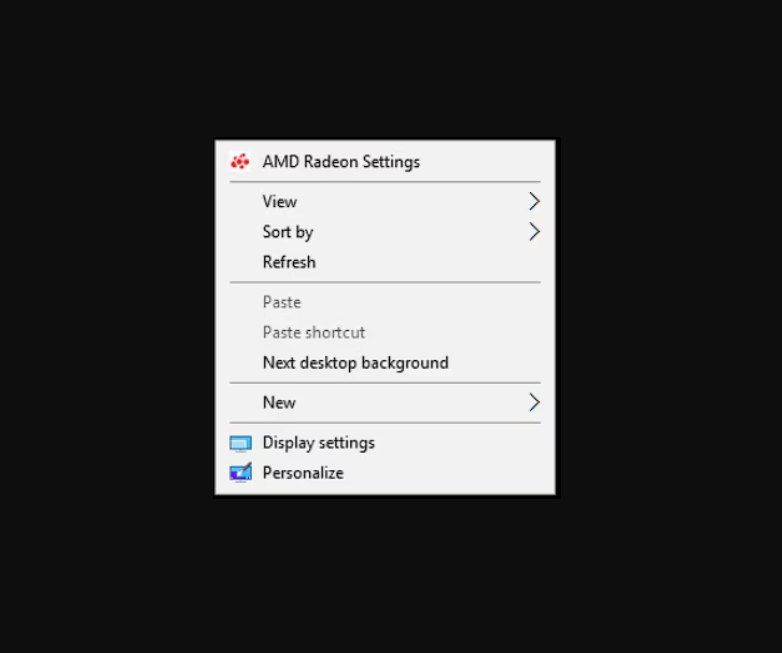
Task: Click the Personalize paintbrush monitor icon
Action: tap(240, 472)
